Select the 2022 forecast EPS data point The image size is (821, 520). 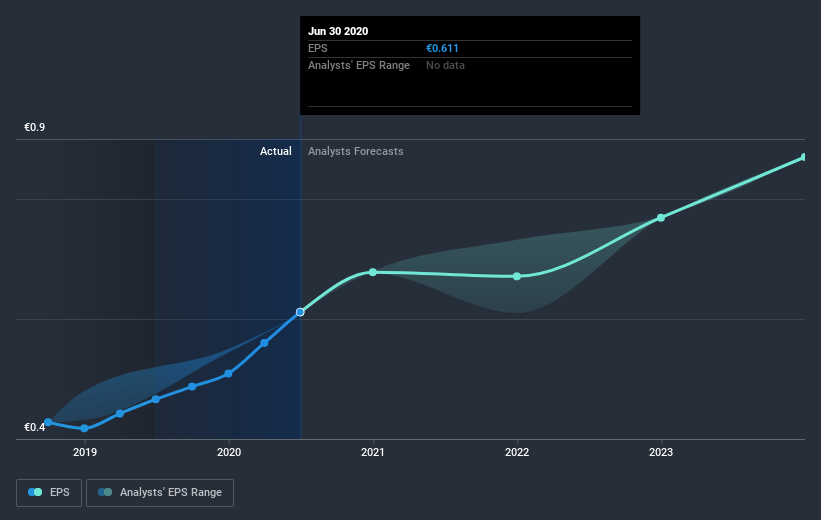(x=517, y=276)
